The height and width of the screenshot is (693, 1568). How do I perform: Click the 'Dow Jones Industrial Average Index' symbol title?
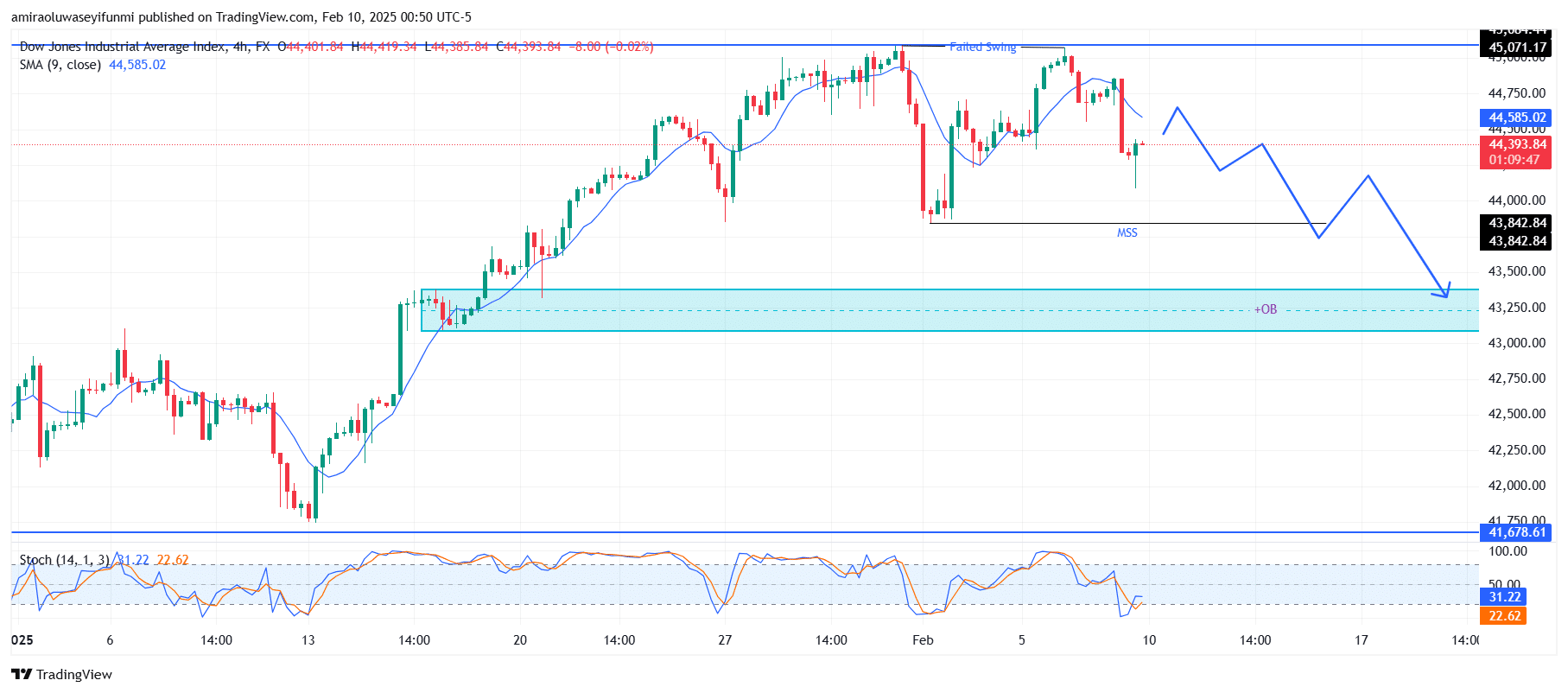(124, 47)
